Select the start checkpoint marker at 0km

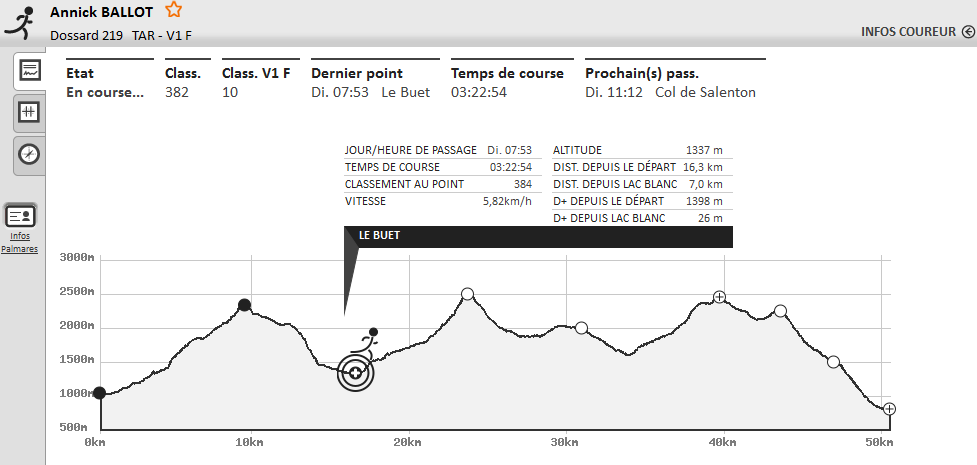[99, 393]
